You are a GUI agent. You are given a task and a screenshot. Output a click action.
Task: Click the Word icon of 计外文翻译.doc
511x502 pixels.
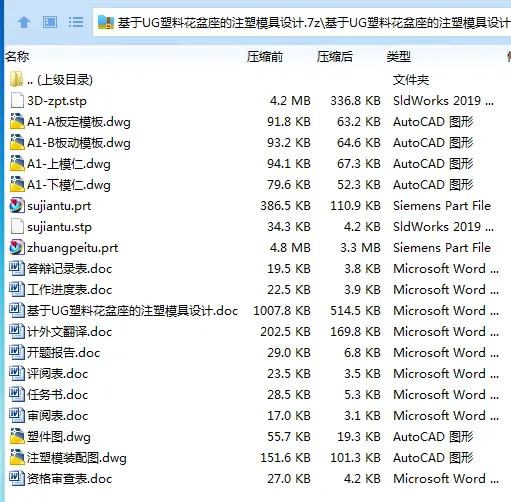17,332
